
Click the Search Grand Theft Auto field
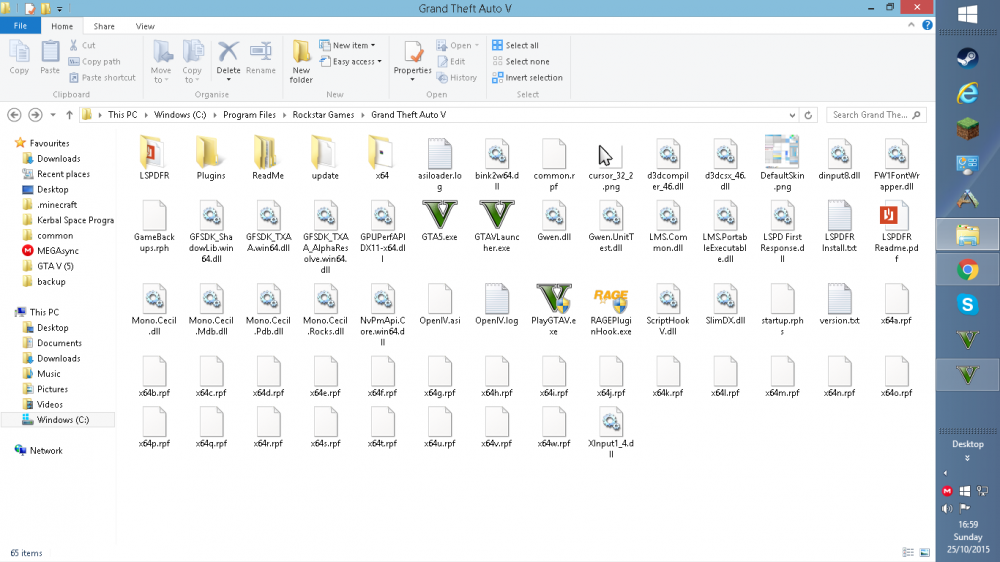(876, 115)
